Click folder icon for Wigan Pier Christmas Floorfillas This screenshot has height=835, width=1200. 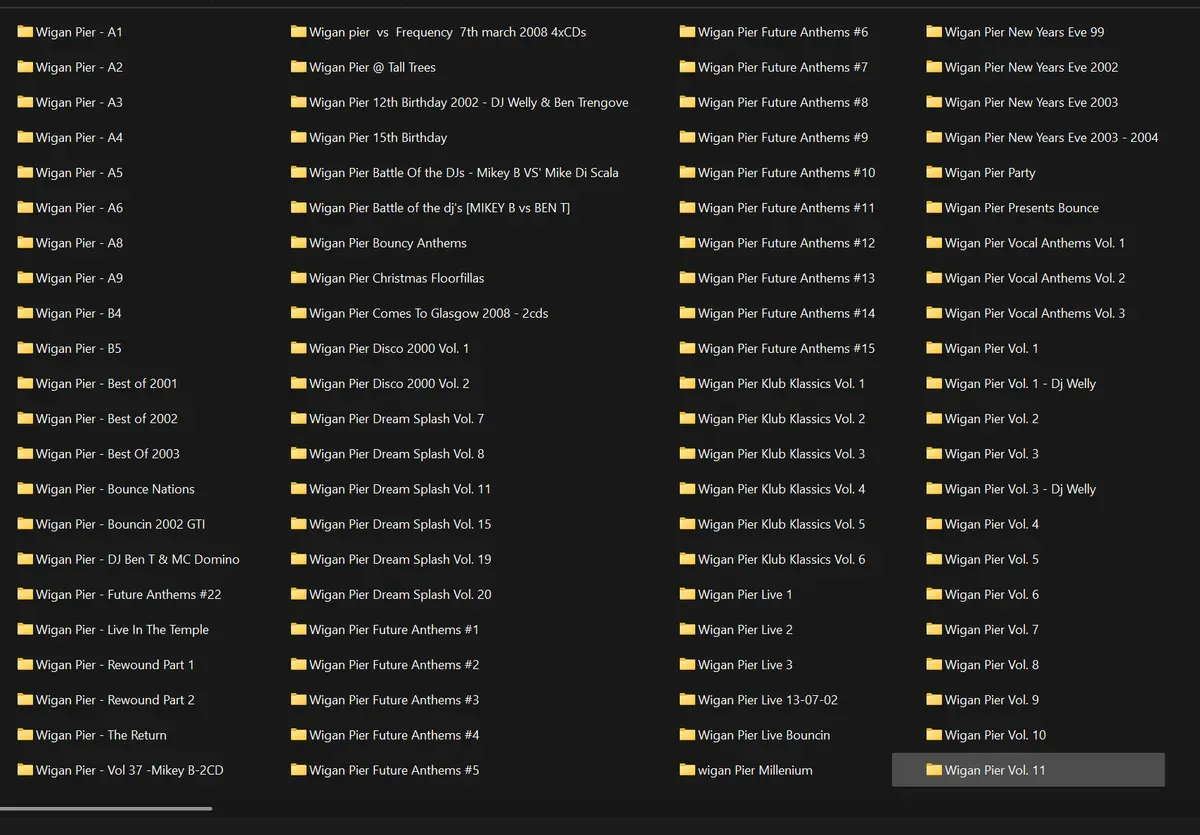click(x=298, y=278)
